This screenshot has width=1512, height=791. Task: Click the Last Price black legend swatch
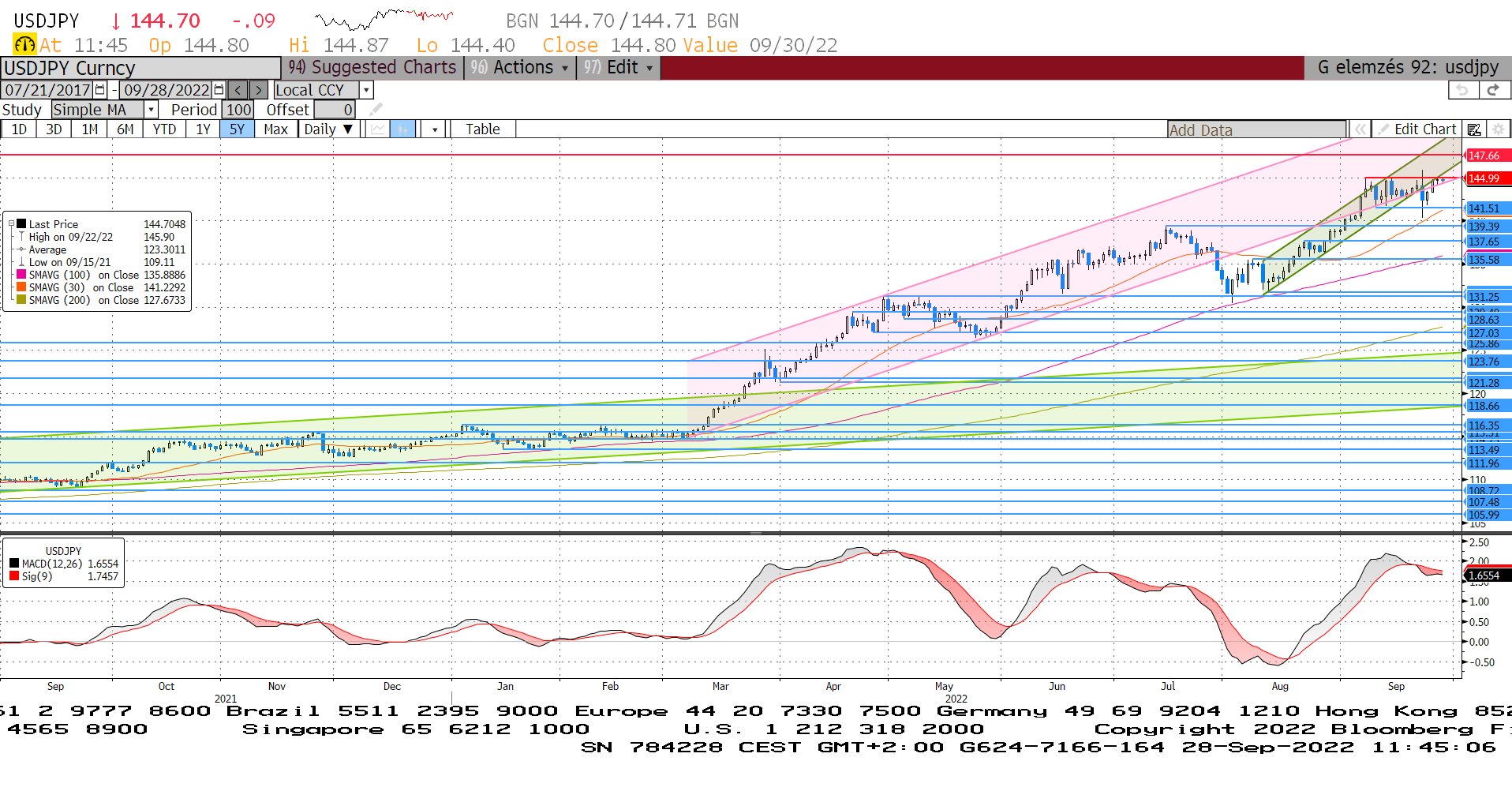point(22,224)
